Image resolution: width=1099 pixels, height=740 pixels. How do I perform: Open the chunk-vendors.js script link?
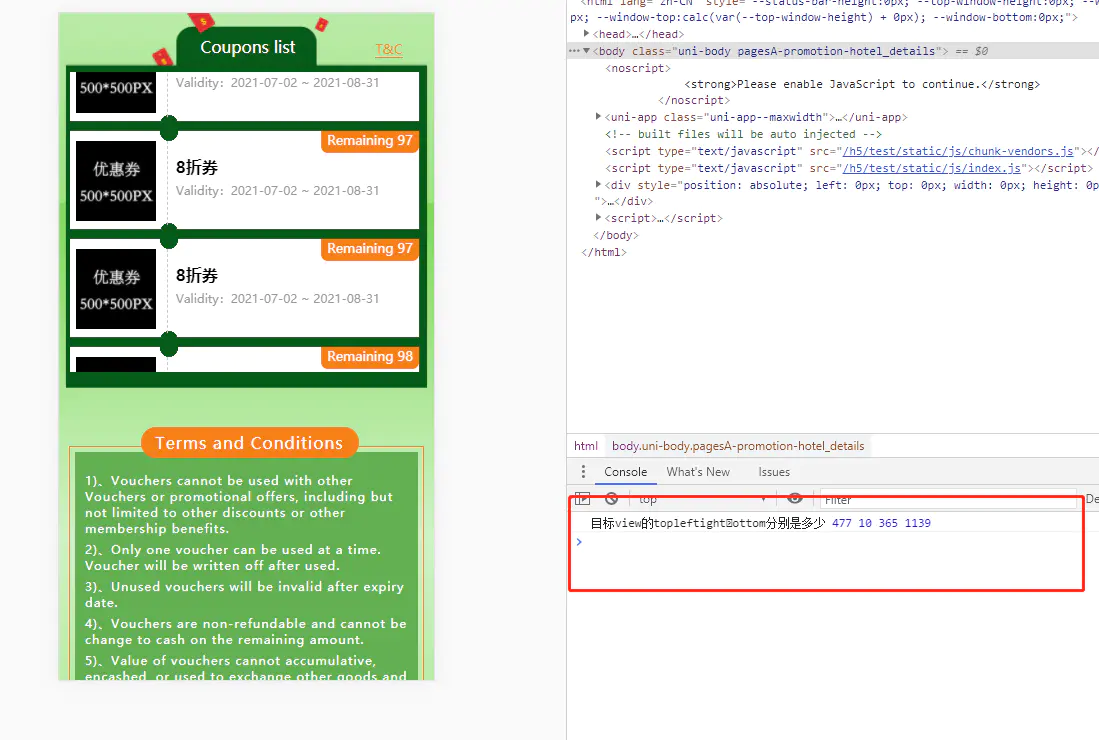(958, 151)
